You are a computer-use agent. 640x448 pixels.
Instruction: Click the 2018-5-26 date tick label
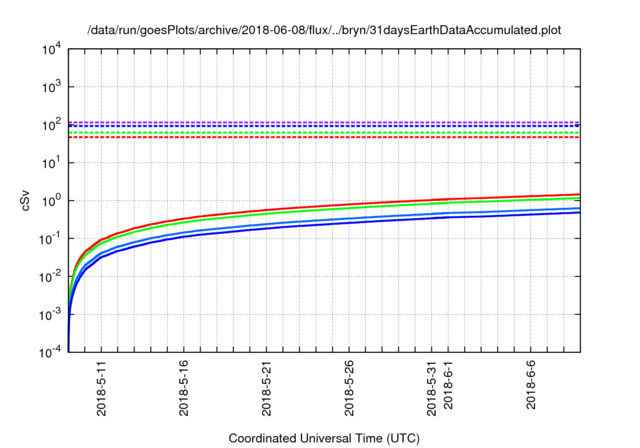(x=349, y=388)
